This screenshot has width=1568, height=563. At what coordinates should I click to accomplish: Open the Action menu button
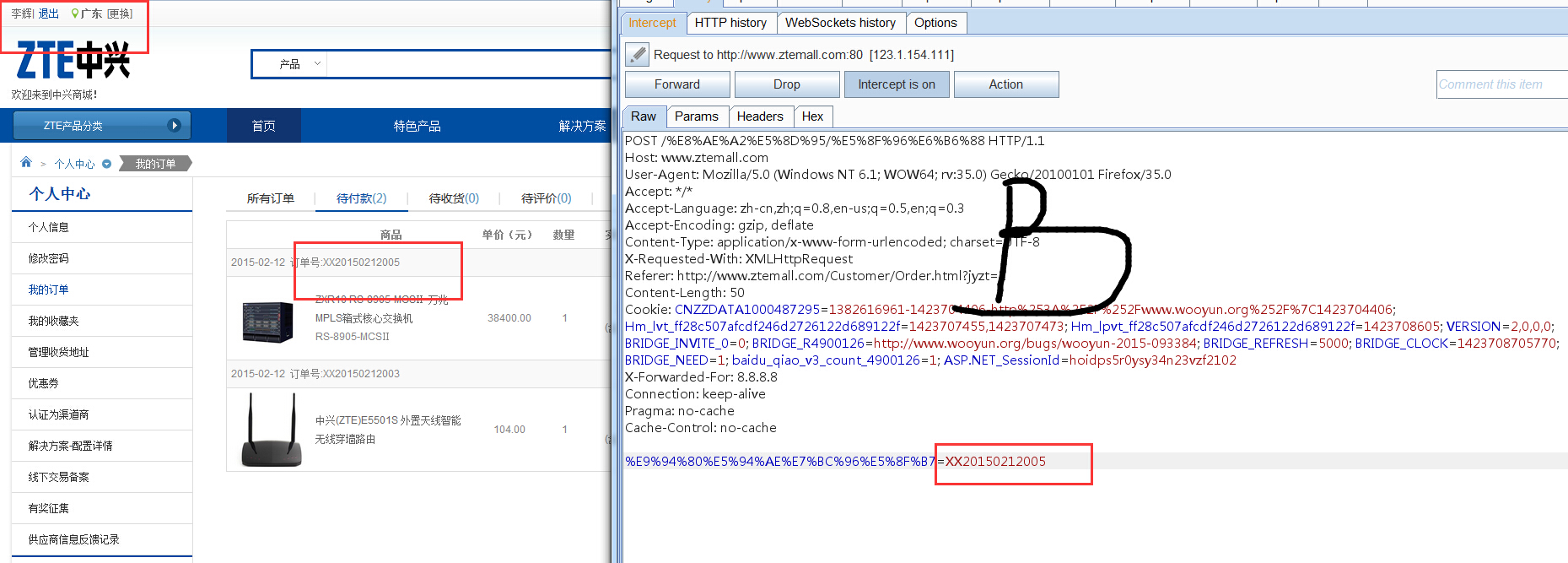click(1006, 84)
